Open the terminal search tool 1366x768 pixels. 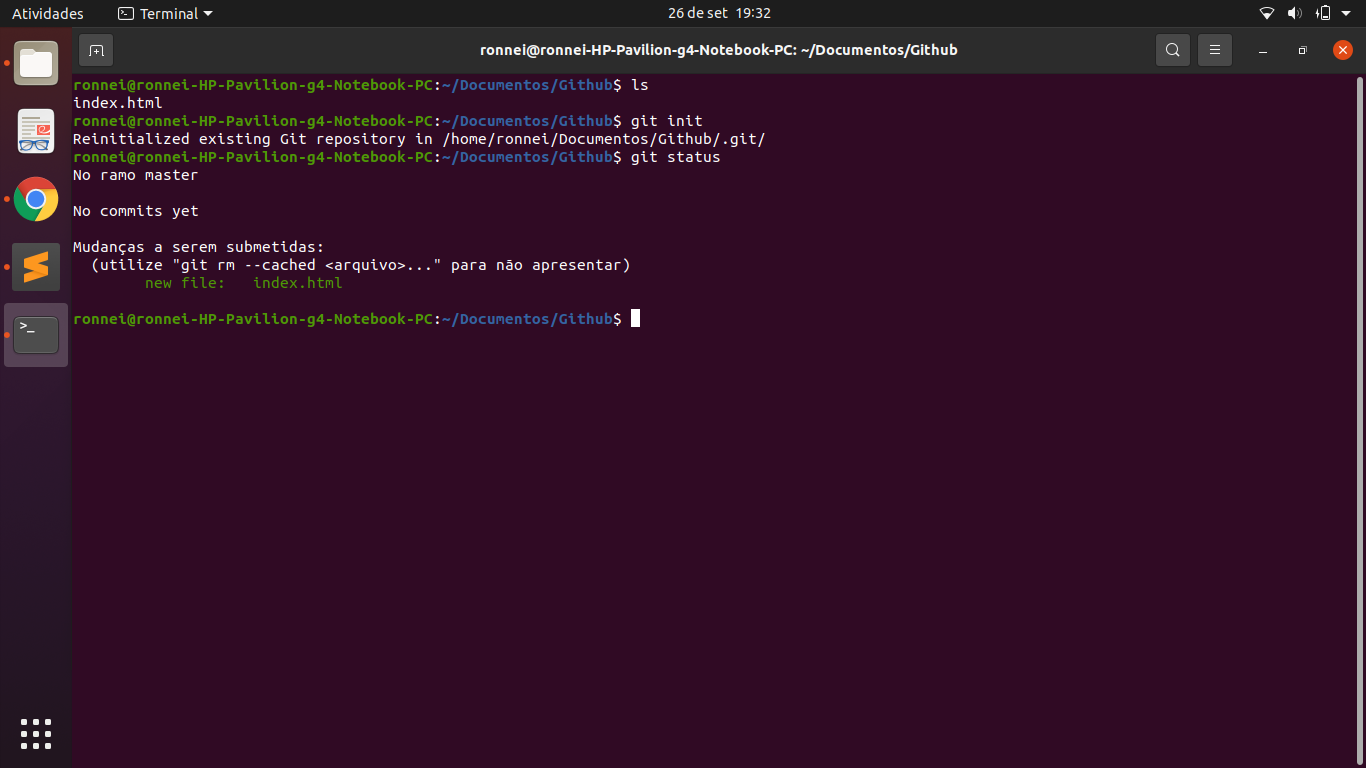coord(1173,50)
